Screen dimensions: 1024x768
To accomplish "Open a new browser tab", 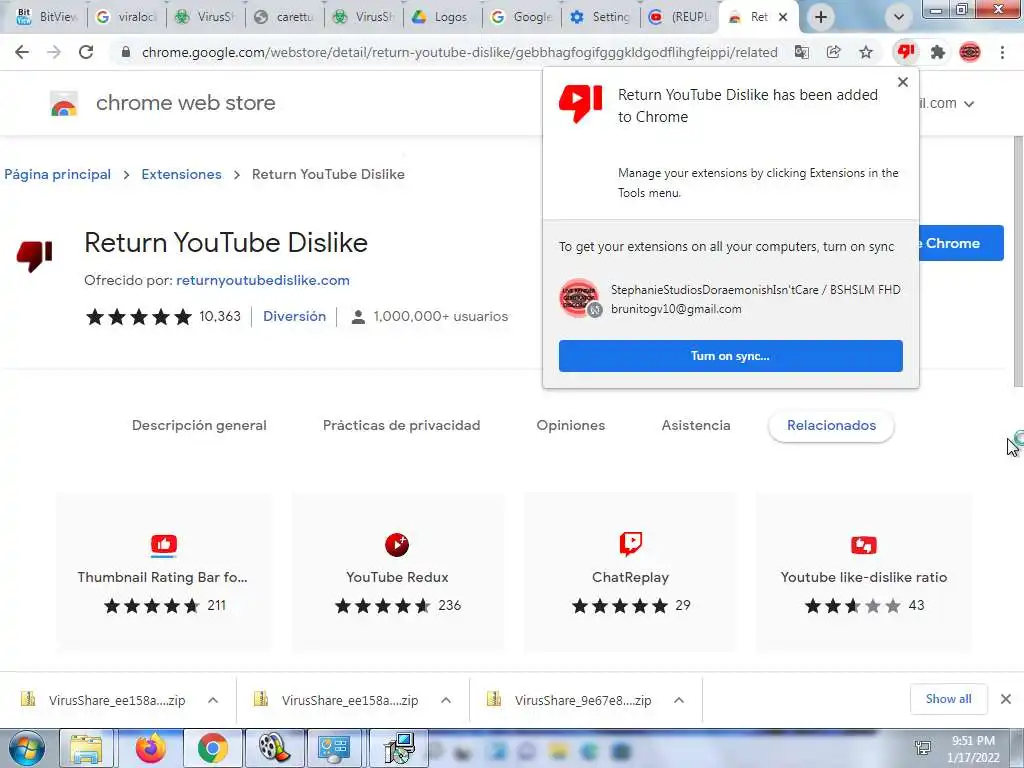I will [x=821, y=17].
